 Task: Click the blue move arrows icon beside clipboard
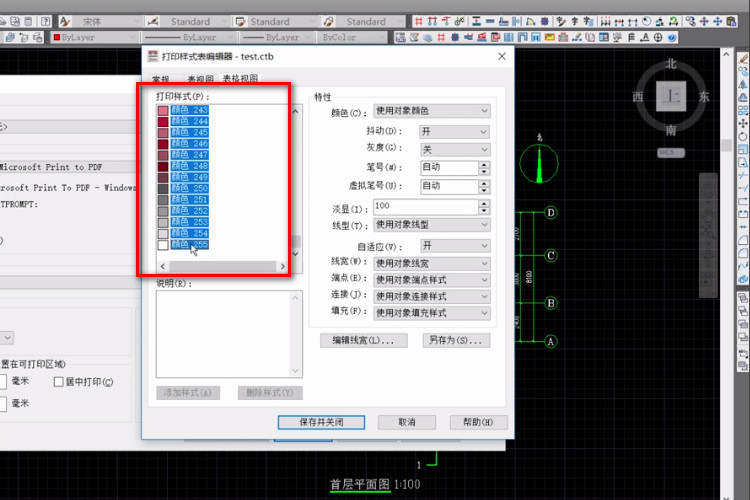[717, 22]
